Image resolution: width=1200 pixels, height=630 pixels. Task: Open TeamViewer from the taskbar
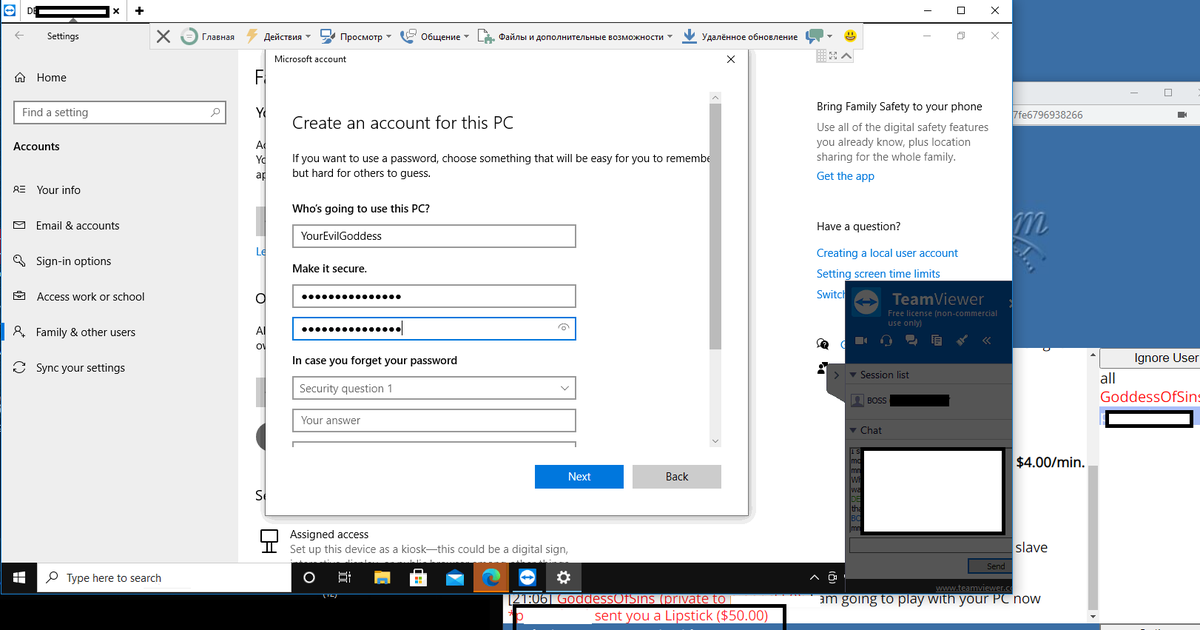527,578
